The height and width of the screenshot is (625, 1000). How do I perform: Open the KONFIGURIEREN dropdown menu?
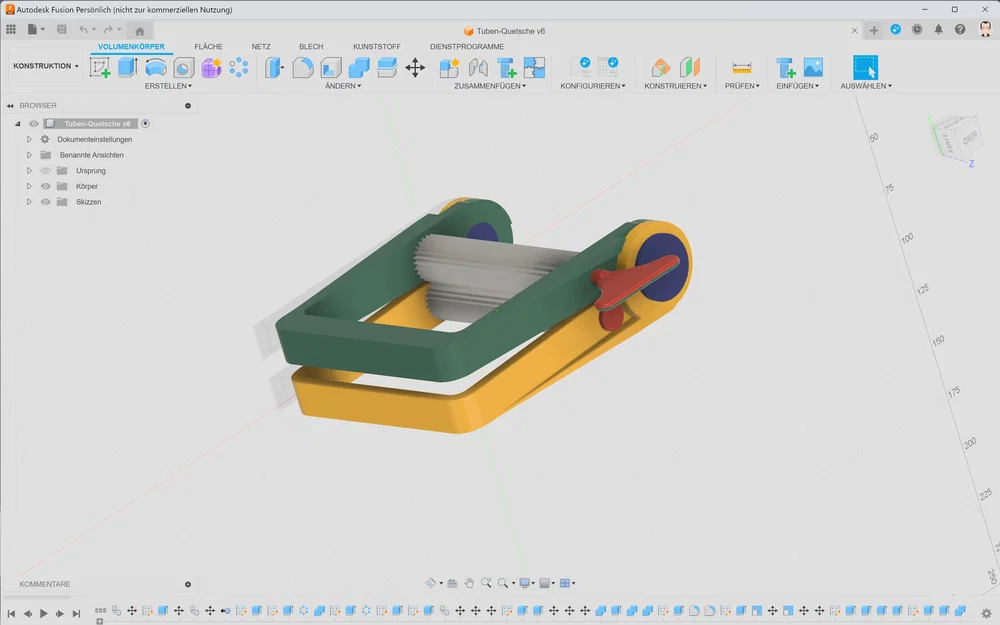point(592,86)
